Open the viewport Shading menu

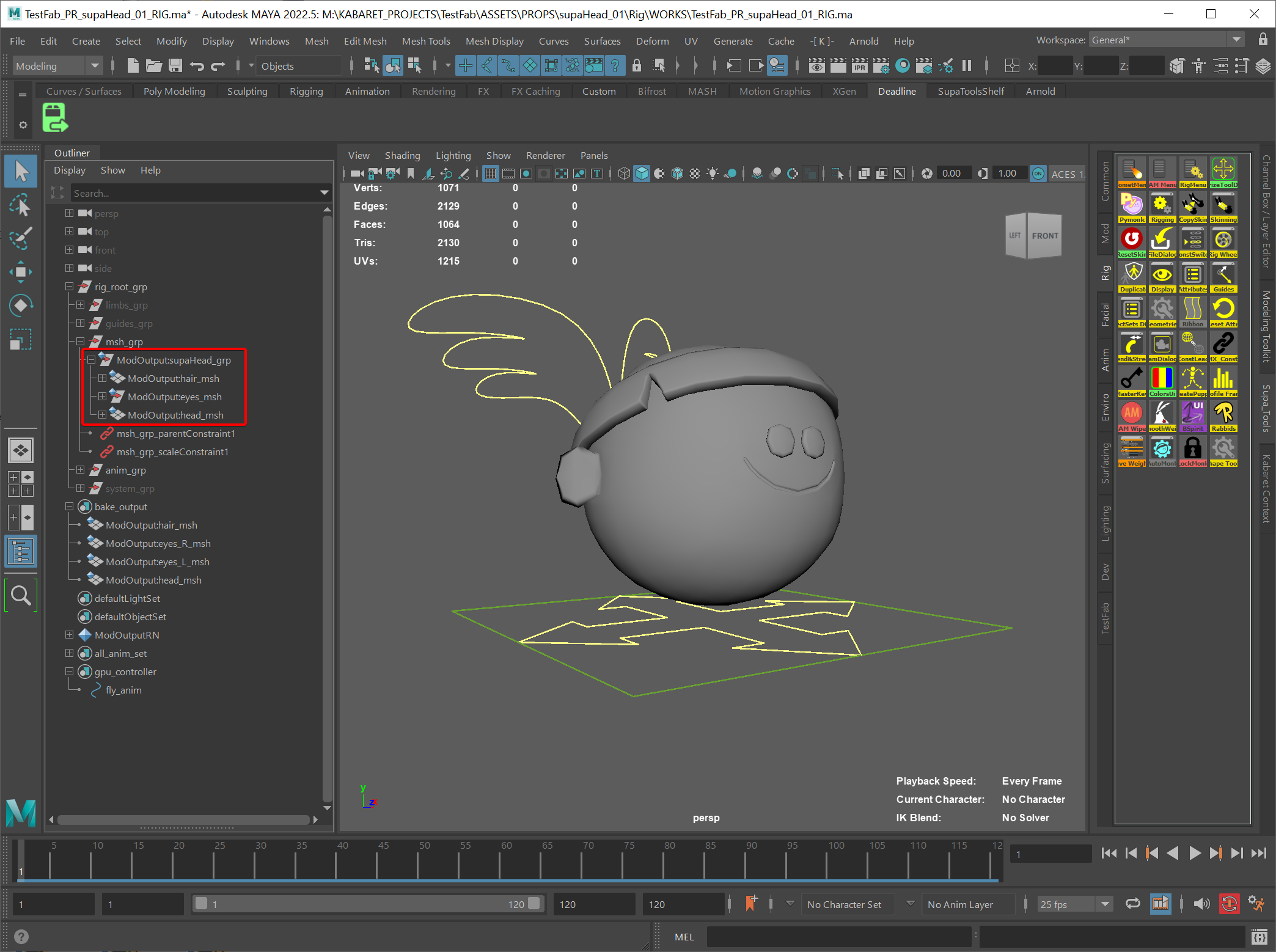click(x=402, y=155)
